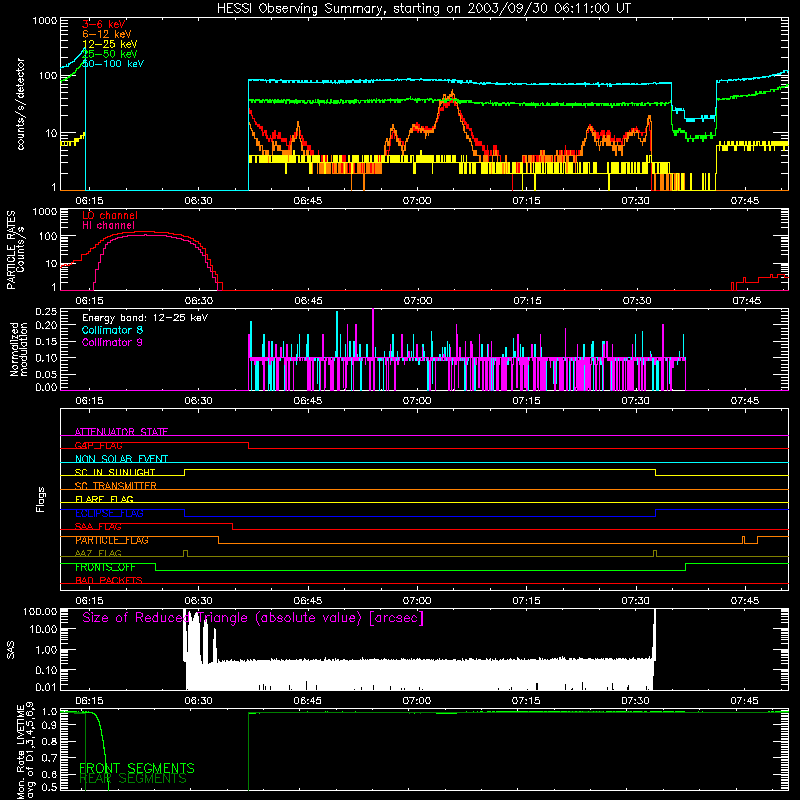Select the AAZ_FLAG label
The image size is (800, 800).
[98, 553]
